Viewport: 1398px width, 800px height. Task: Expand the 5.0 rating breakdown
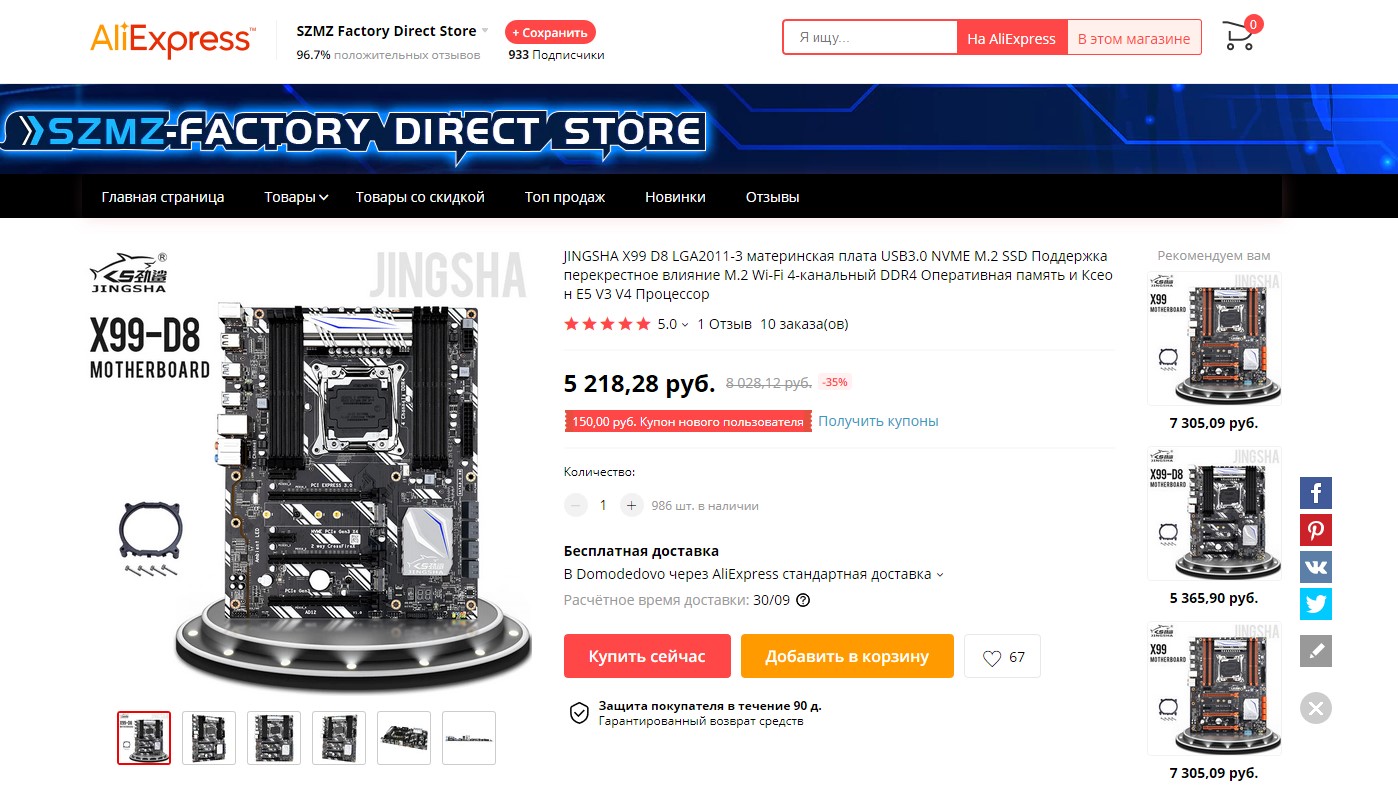point(685,325)
